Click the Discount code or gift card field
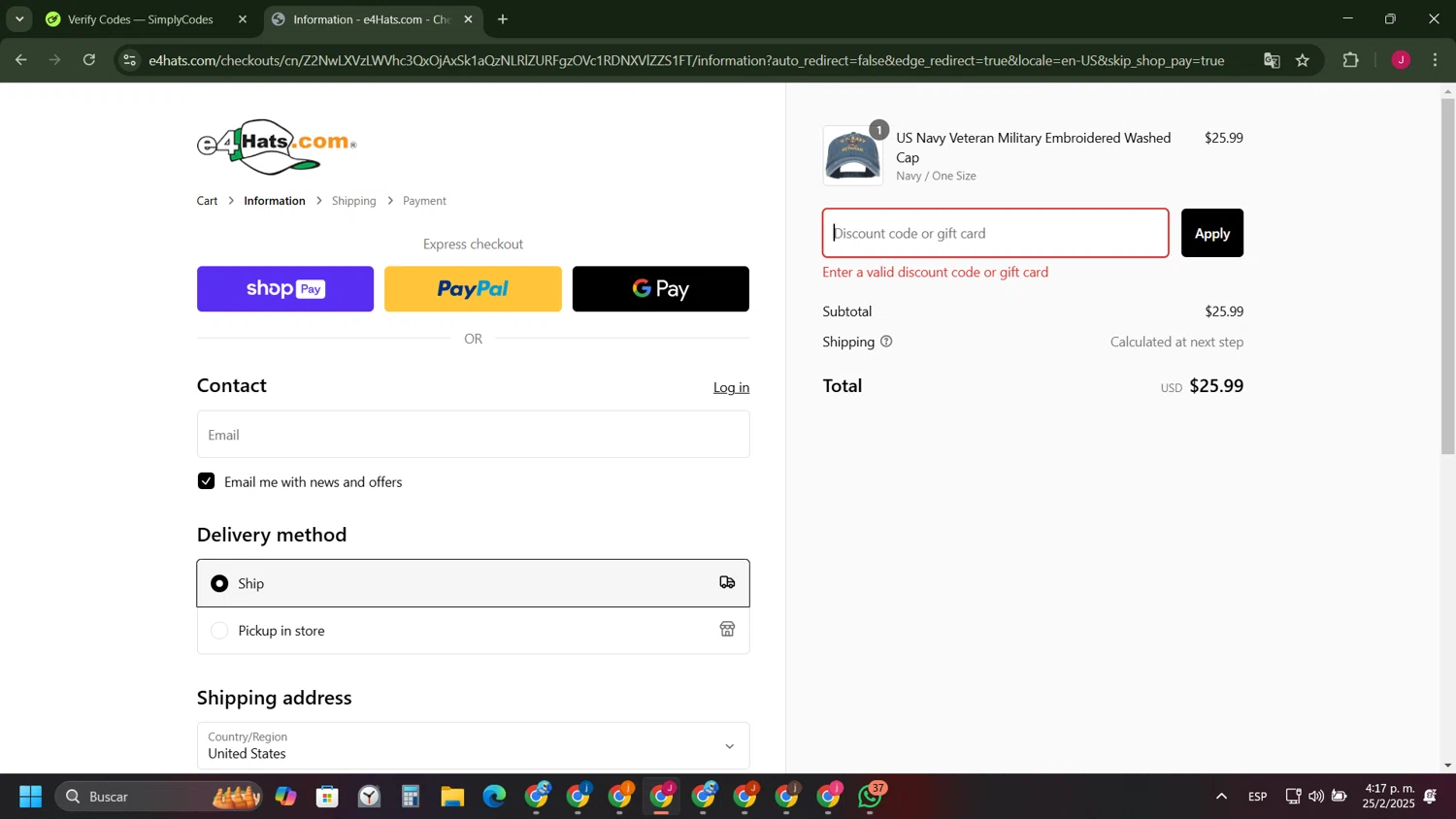This screenshot has height=819, width=1456. (995, 233)
